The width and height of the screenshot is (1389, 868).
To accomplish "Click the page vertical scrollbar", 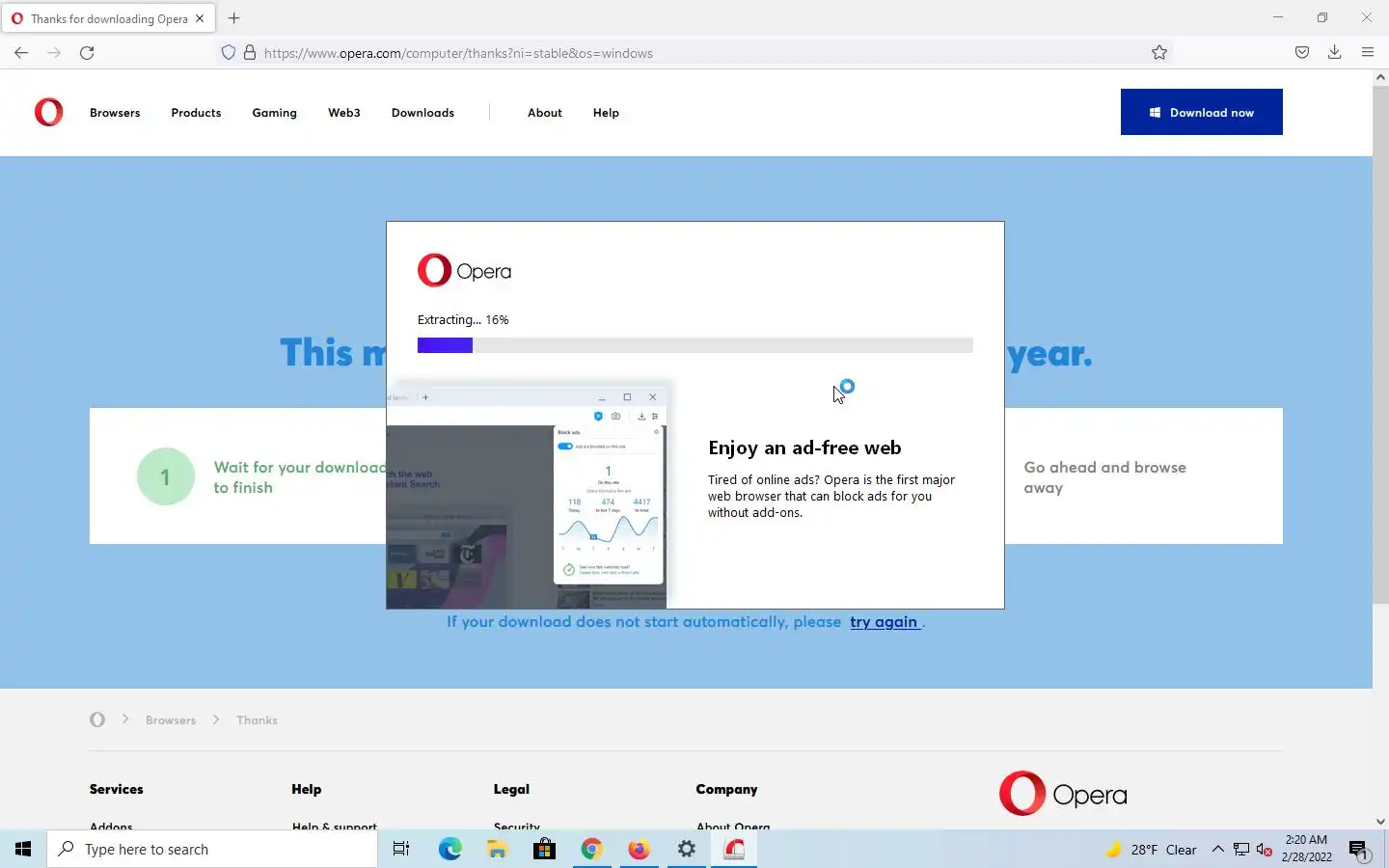I will 1380,343.
